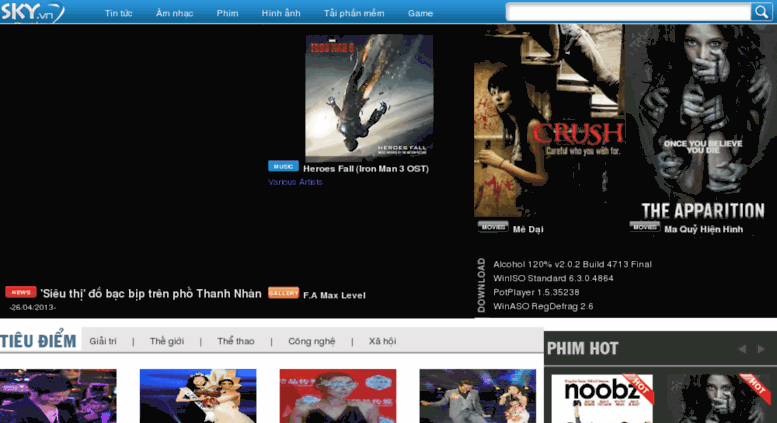Viewport: 777px width, 423px height.
Task: Click the vertical DOWNLOAD label
Action: [481, 285]
